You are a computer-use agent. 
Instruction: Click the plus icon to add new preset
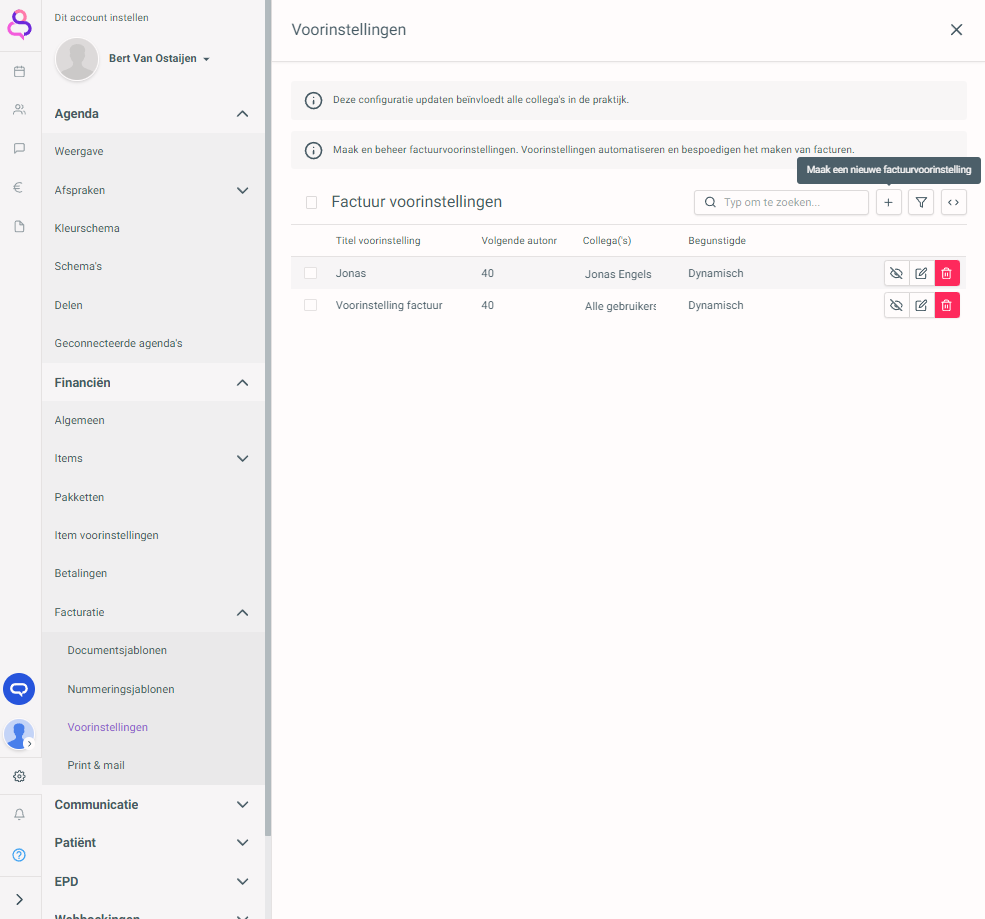tap(888, 202)
